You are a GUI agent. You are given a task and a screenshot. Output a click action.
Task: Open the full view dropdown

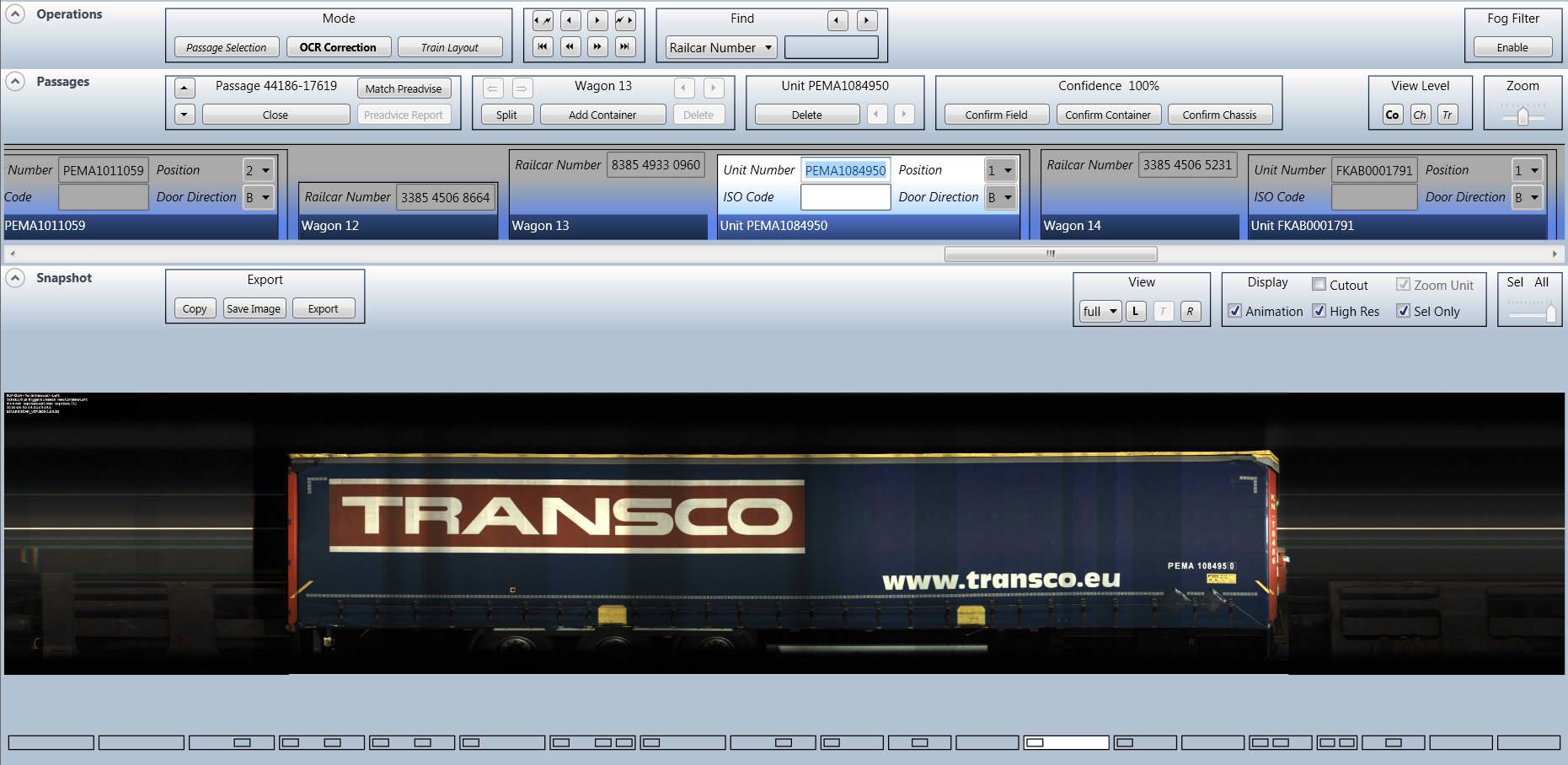tap(1100, 312)
